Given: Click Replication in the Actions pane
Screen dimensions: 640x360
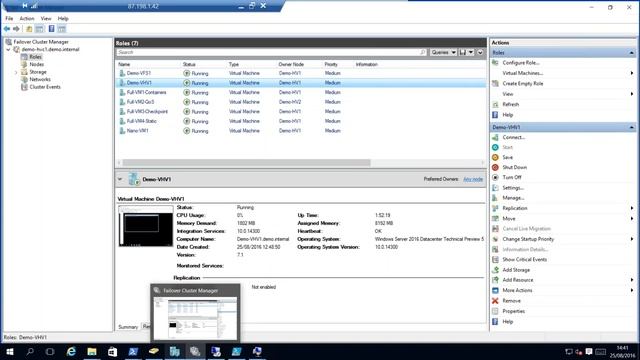Looking at the screenshot, I should pos(515,208).
